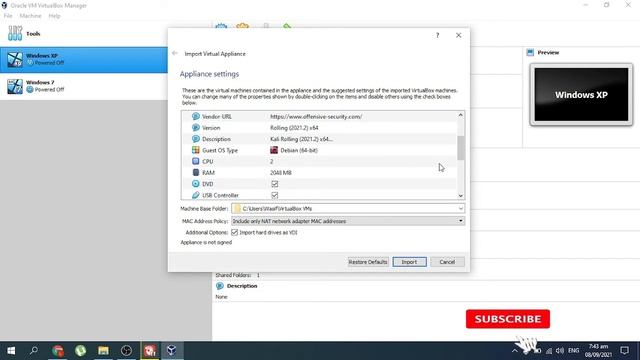Select the Windows 7 virtual machine
The image size is (640, 360).
pos(84,86)
